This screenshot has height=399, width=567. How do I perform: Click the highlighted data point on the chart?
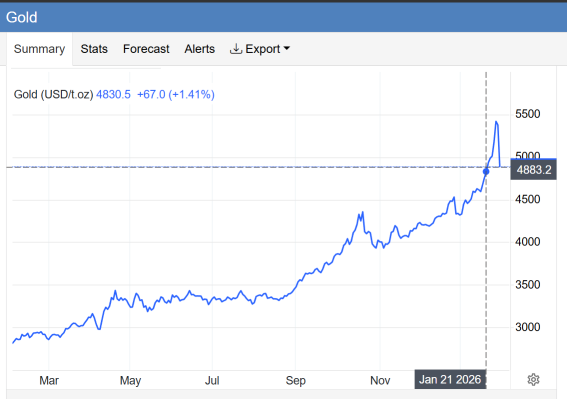click(486, 171)
